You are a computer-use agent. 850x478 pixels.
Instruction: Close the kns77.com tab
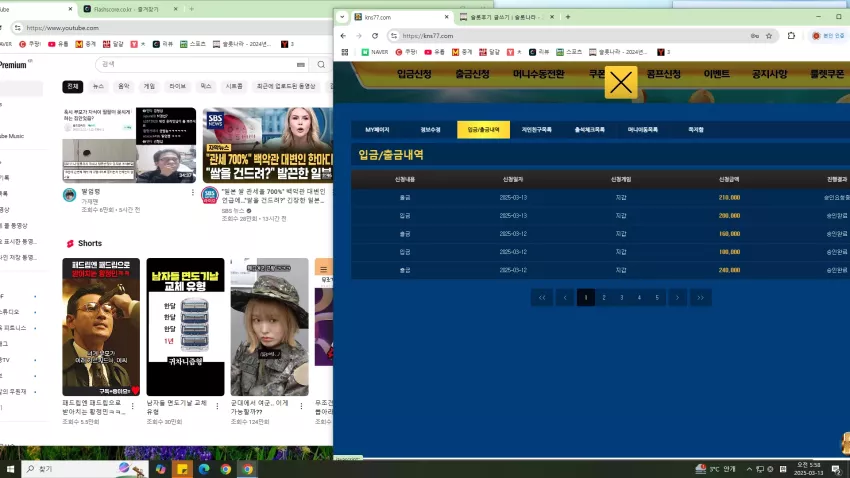pyautogui.click(x=447, y=17)
